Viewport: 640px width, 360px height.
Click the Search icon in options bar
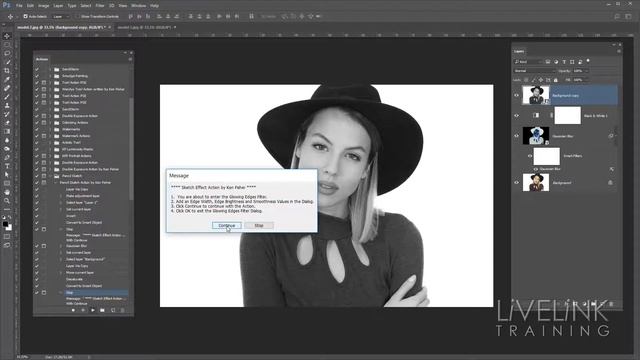tap(617, 17)
